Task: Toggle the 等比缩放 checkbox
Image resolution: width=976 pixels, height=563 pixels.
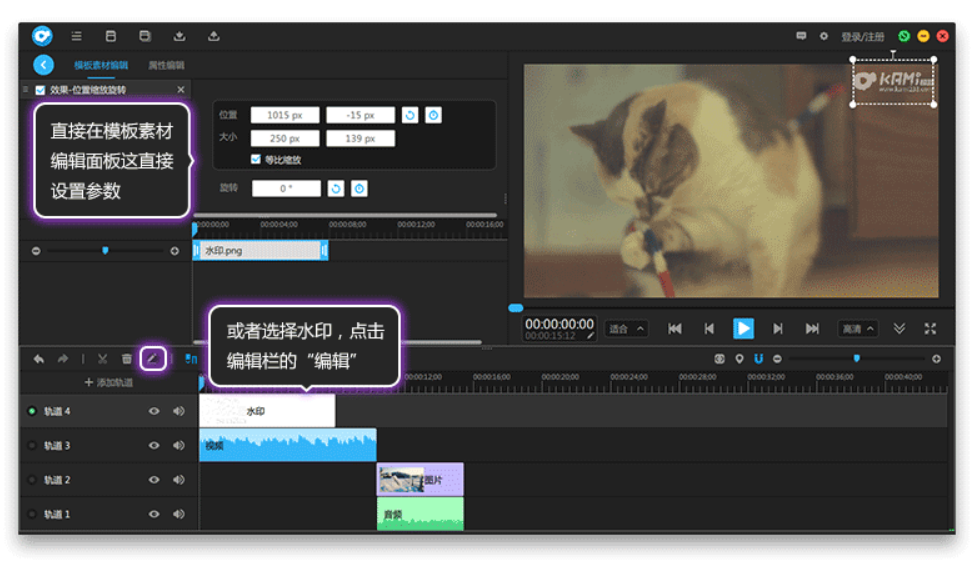Action: coord(256,160)
